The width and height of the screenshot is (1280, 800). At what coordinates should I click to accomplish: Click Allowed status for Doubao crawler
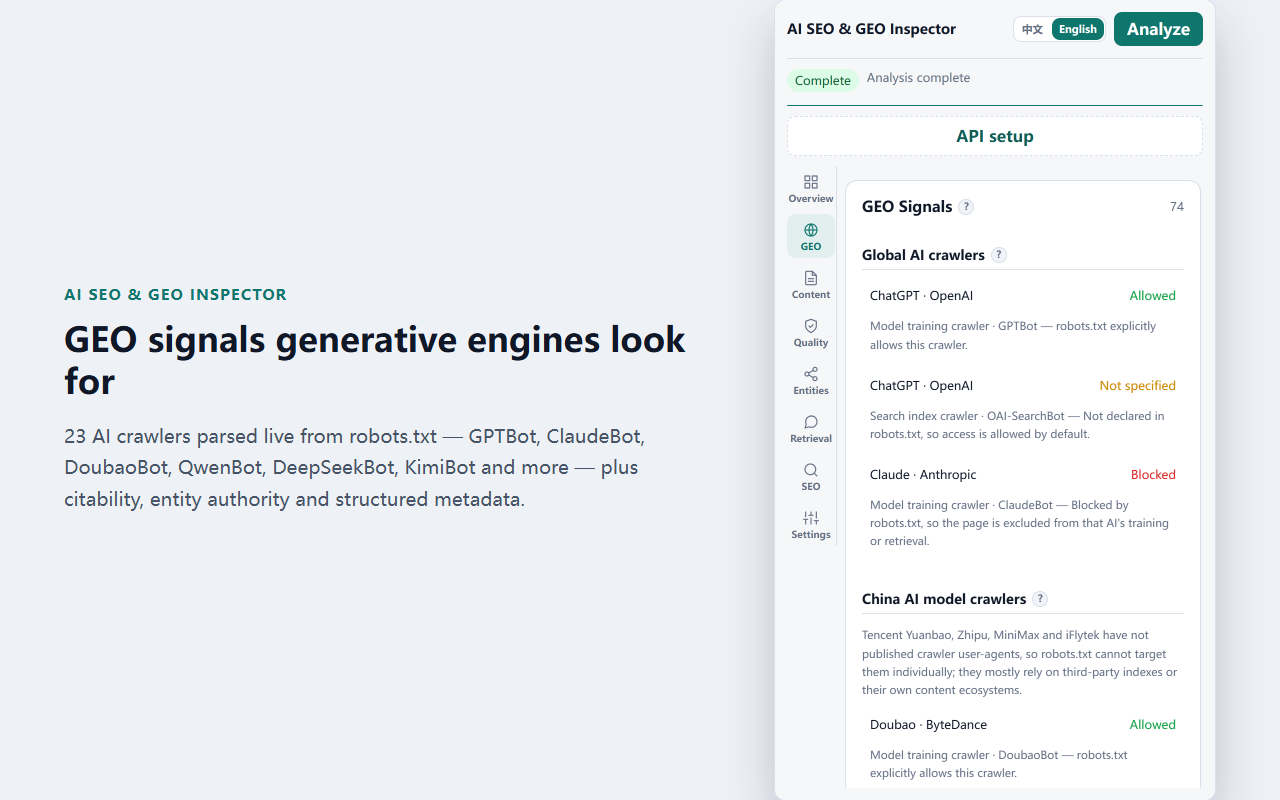[x=1153, y=725]
